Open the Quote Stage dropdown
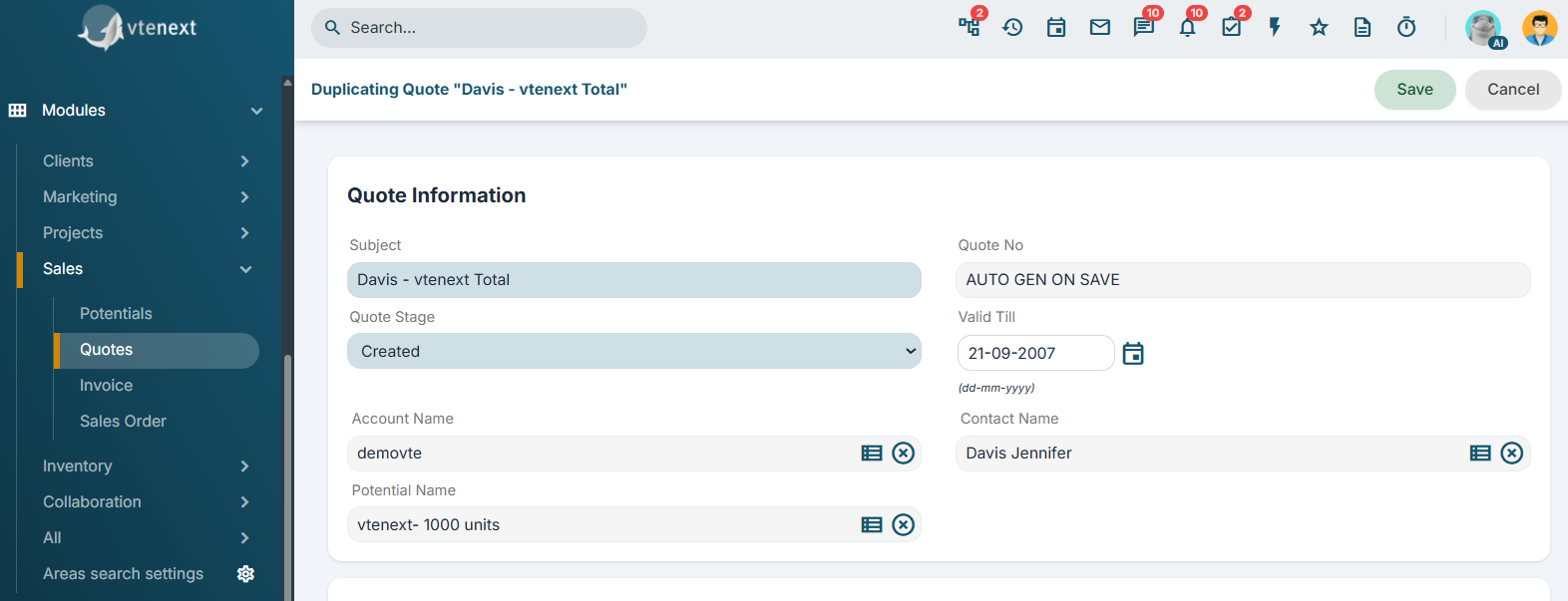The width and height of the screenshot is (1568, 601). (x=634, y=351)
